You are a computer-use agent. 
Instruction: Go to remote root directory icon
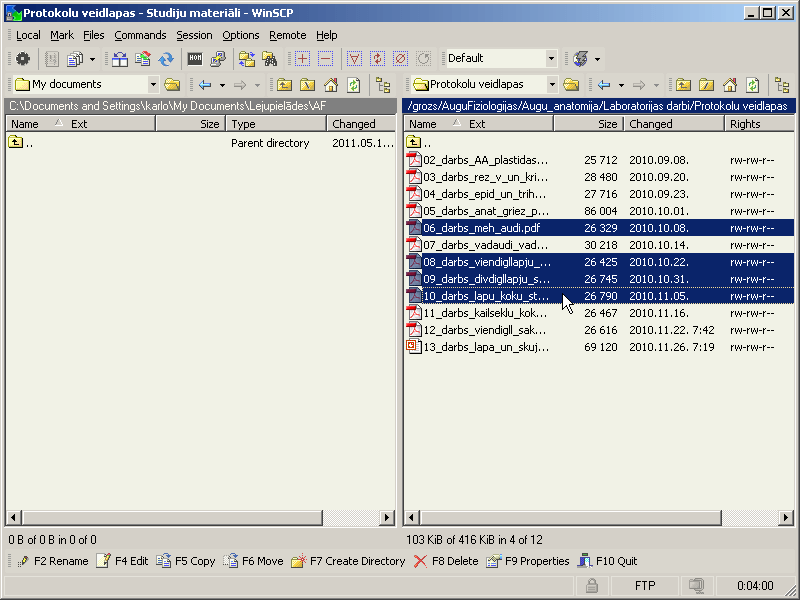coord(707,84)
